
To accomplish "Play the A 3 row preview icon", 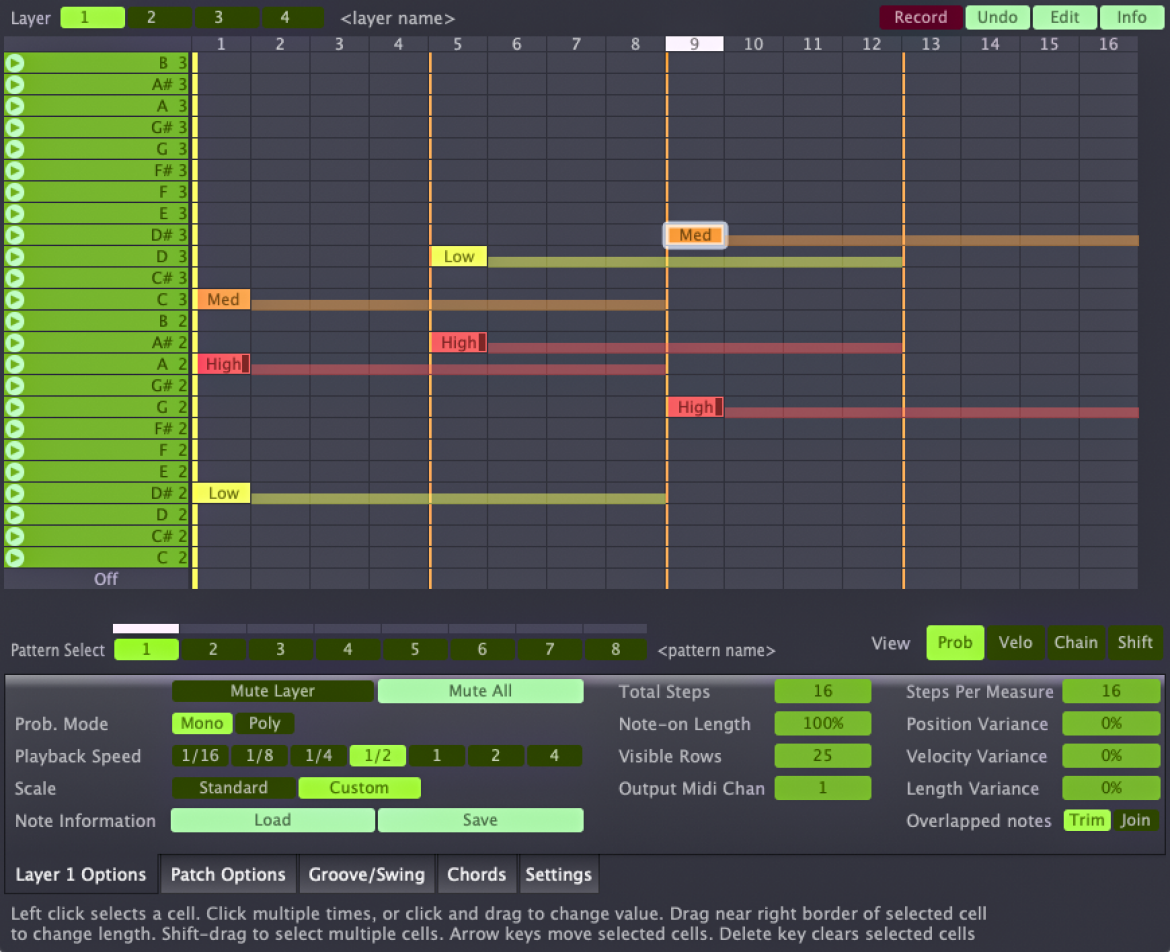I will coord(14,106).
